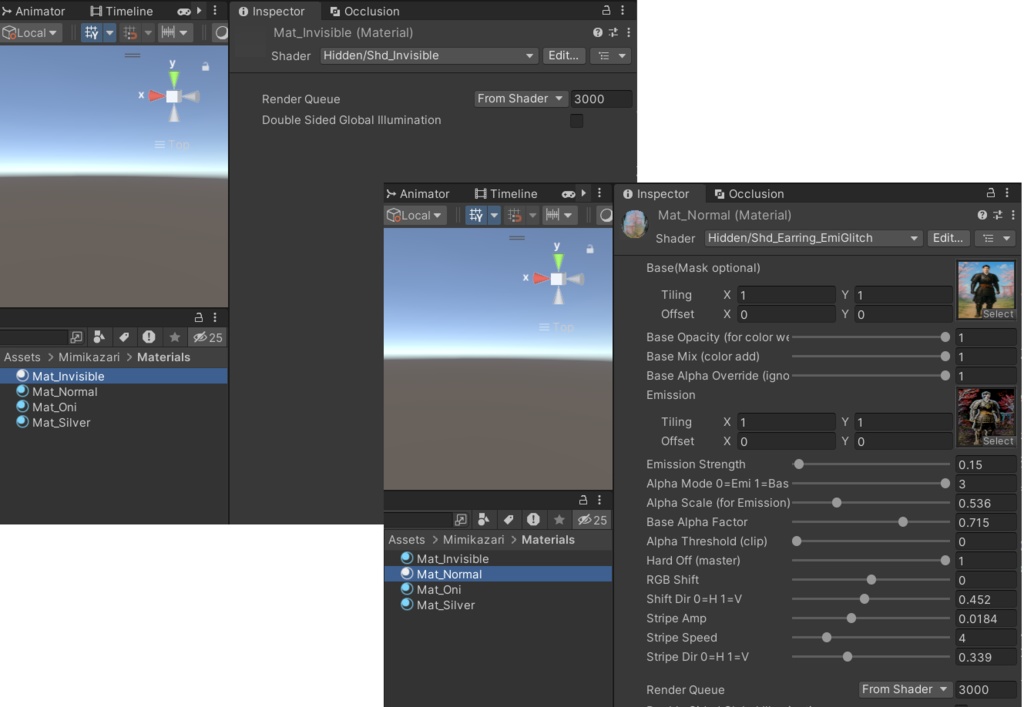Open From Shader queue dropdown in front Inspector
This screenshot has width=1024, height=707.
(904, 689)
